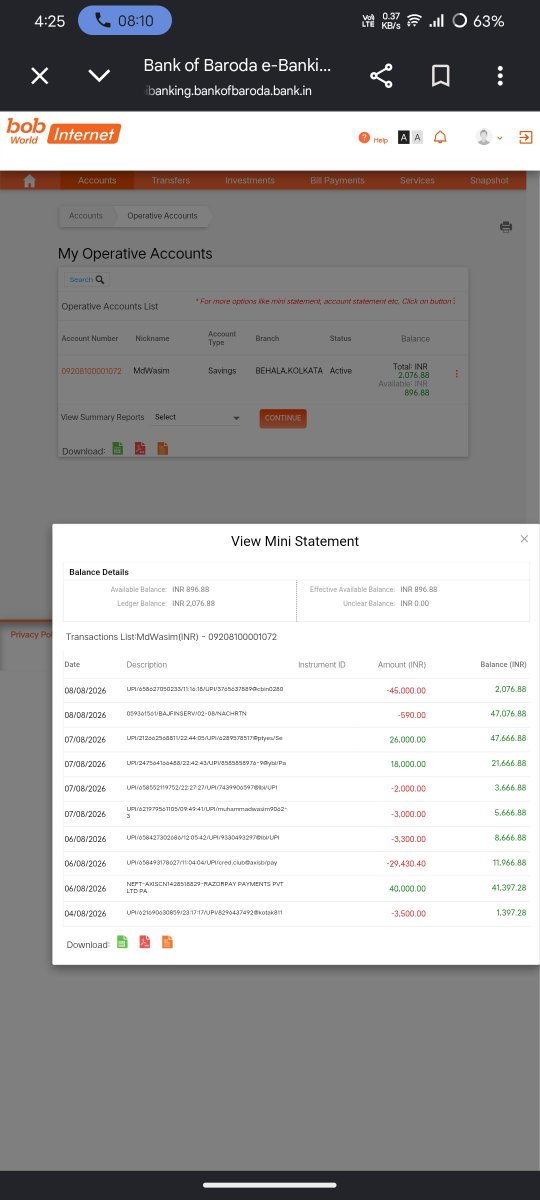
Task: Open the three-dot options for MdWasim account
Action: click(457, 373)
